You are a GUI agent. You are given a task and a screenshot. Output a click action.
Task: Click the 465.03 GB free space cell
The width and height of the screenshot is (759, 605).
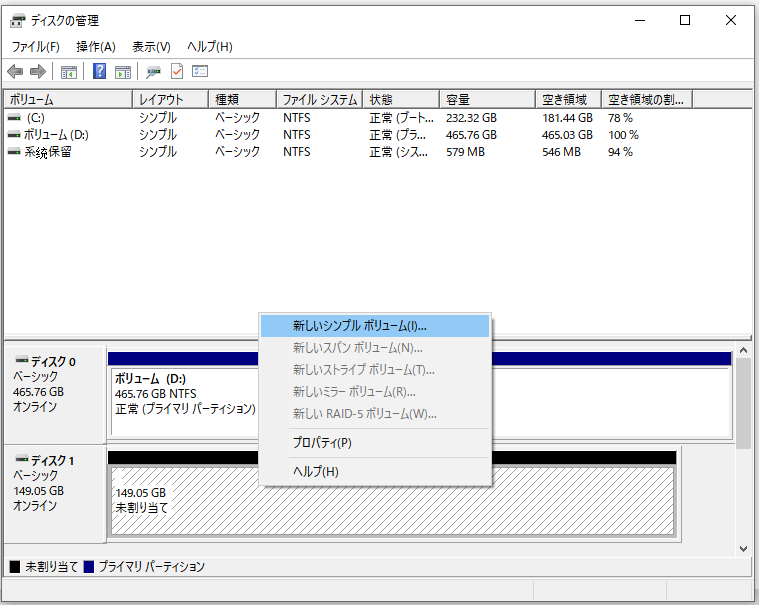coord(567,135)
